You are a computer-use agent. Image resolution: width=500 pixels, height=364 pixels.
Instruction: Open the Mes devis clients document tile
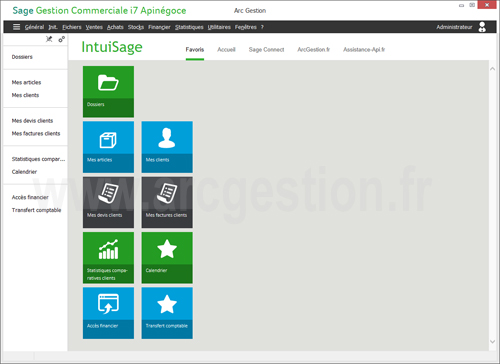click(x=108, y=202)
